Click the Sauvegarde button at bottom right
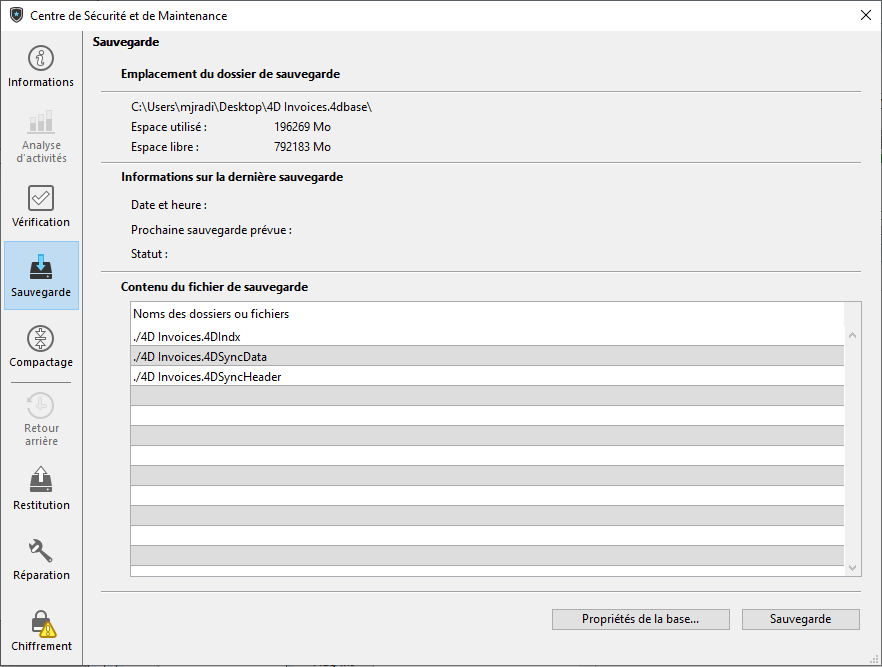The width and height of the screenshot is (882, 667). (800, 619)
